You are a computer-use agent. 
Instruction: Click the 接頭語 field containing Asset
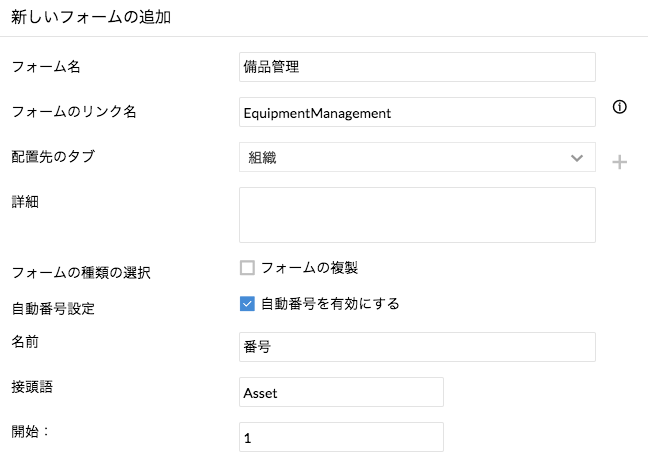tap(341, 392)
